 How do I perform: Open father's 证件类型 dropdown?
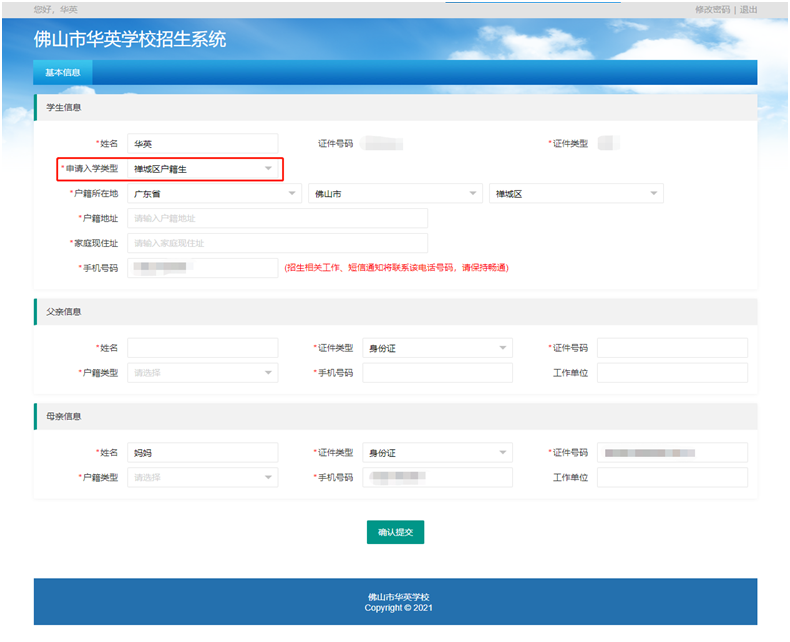click(437, 348)
